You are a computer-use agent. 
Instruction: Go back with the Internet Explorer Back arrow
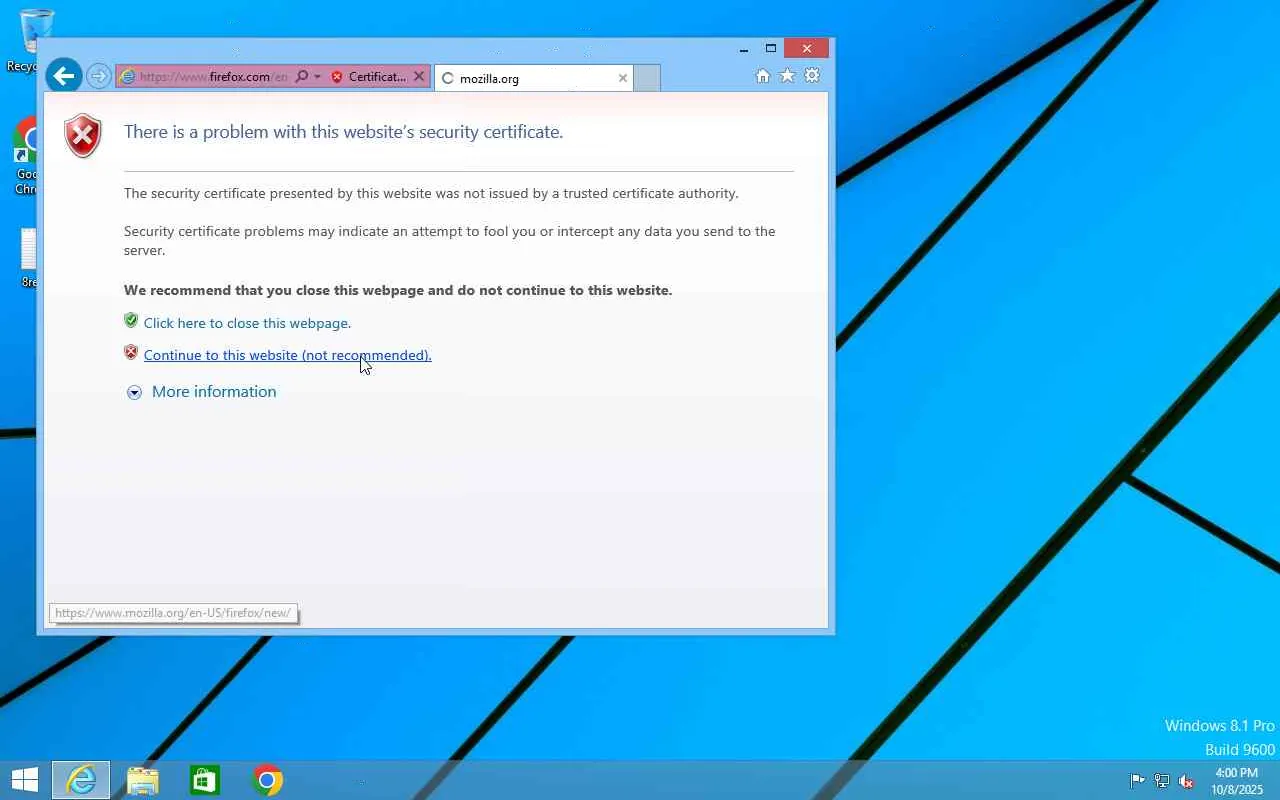coord(63,75)
